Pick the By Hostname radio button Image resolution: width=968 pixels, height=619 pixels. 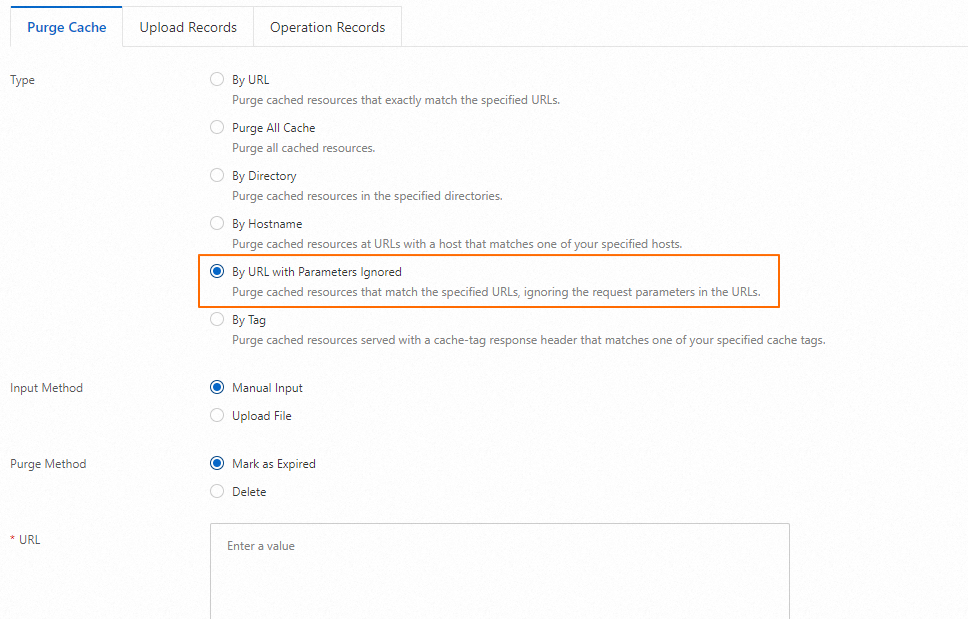(x=217, y=224)
